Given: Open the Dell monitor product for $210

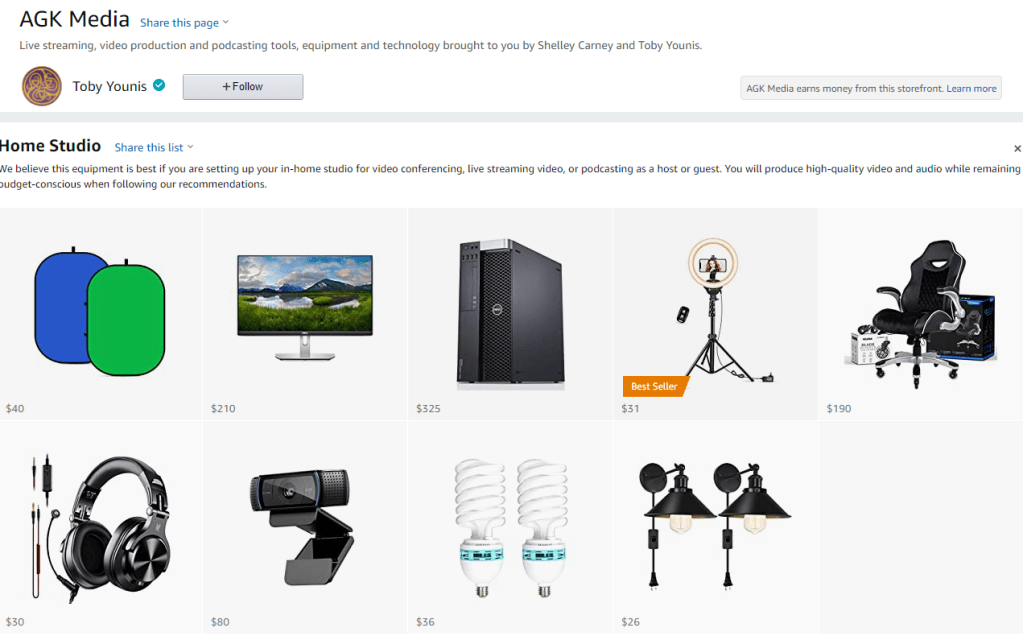Looking at the screenshot, I should click(x=305, y=307).
